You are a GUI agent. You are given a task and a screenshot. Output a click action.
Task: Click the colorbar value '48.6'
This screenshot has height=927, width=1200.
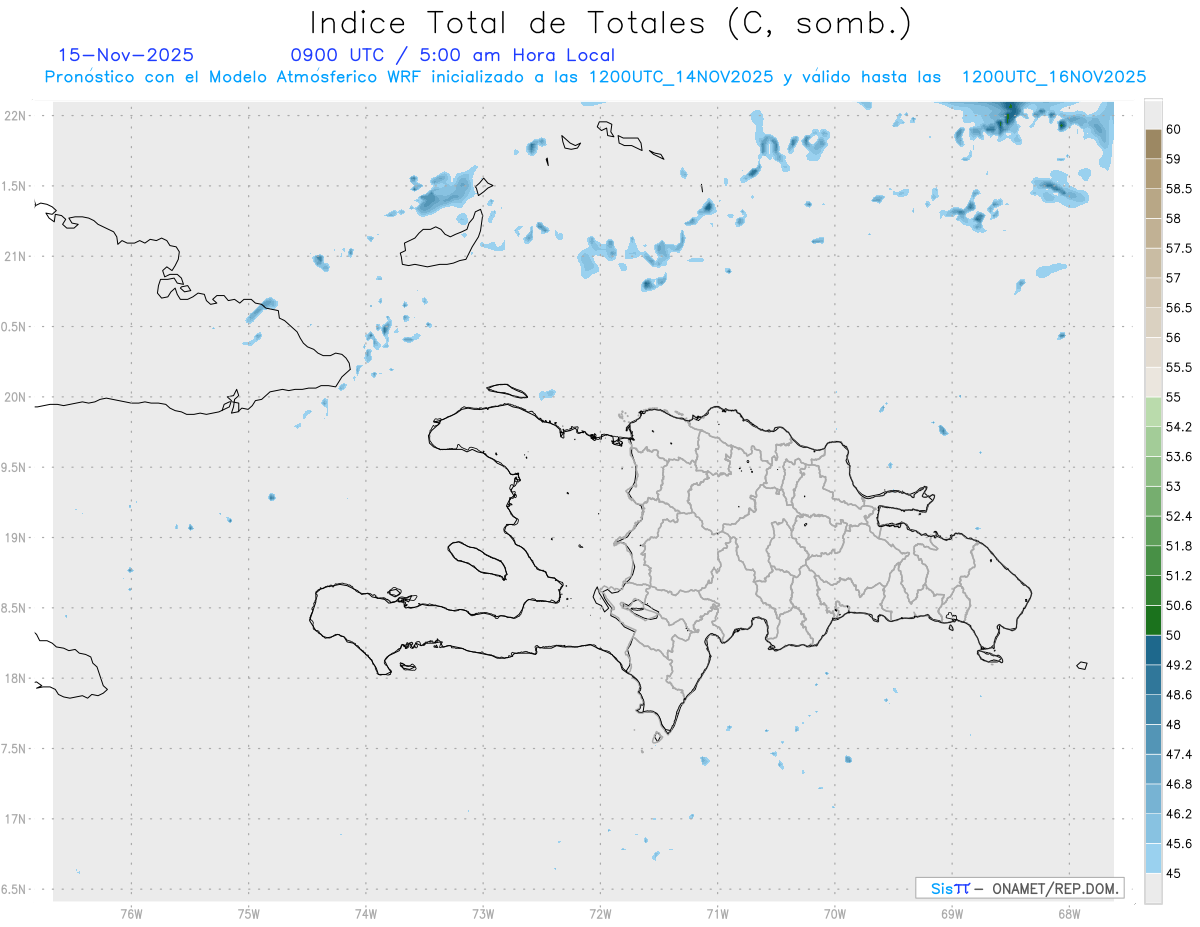tap(1178, 695)
